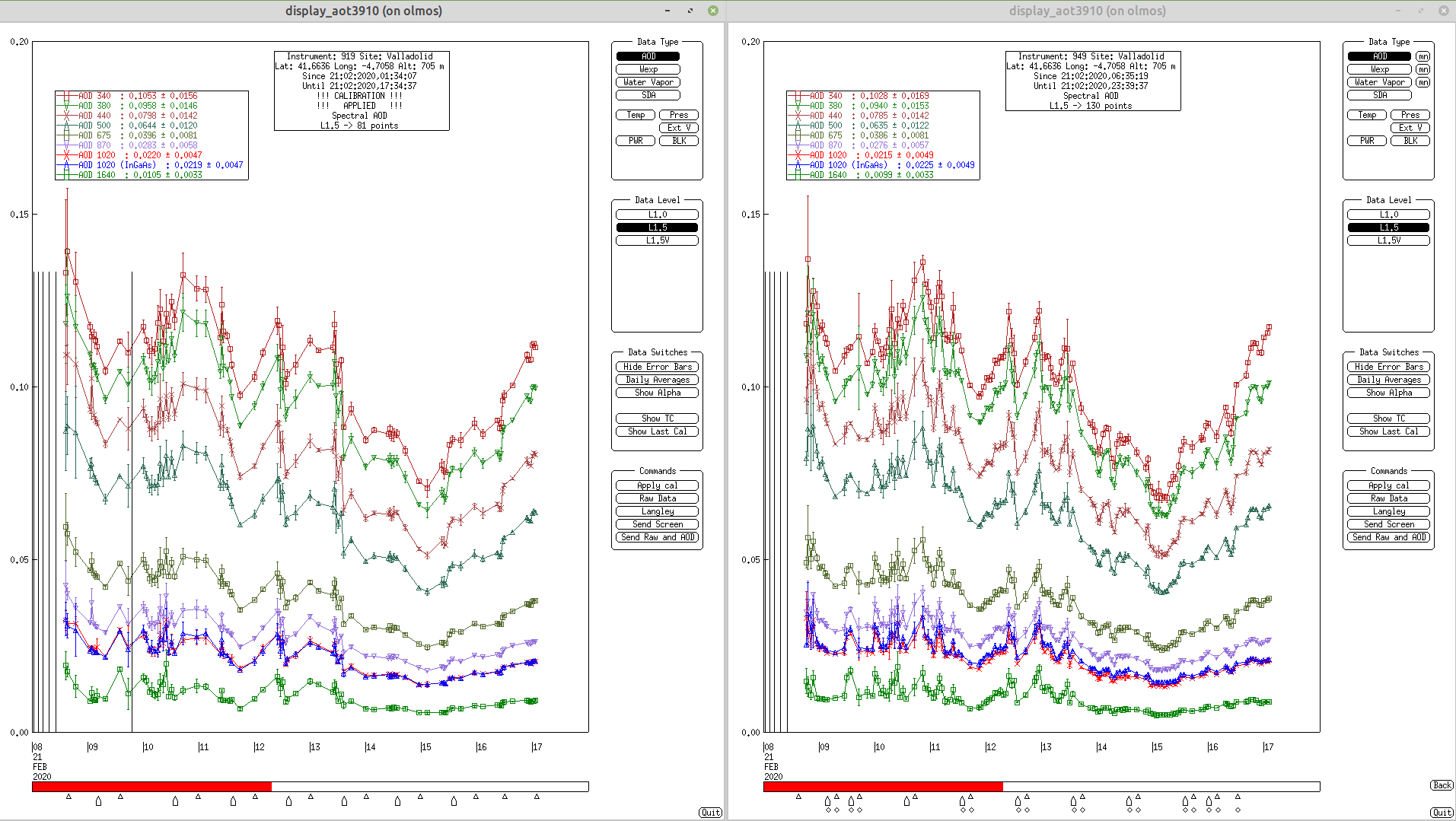Close the left window with green X

pos(713,11)
